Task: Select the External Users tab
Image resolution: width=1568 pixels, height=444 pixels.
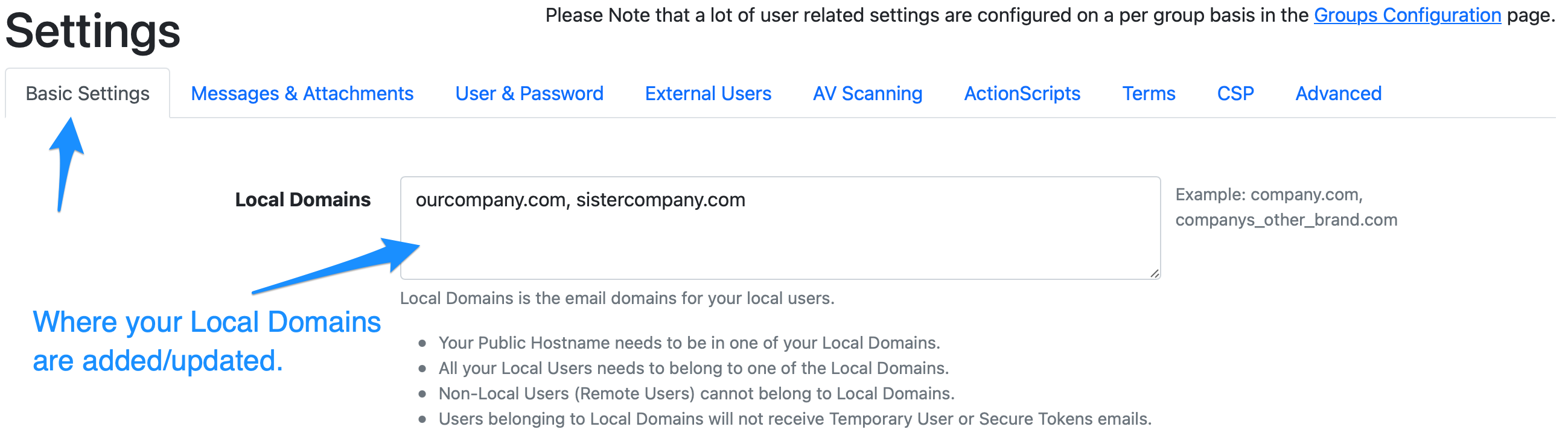Action: [x=708, y=94]
